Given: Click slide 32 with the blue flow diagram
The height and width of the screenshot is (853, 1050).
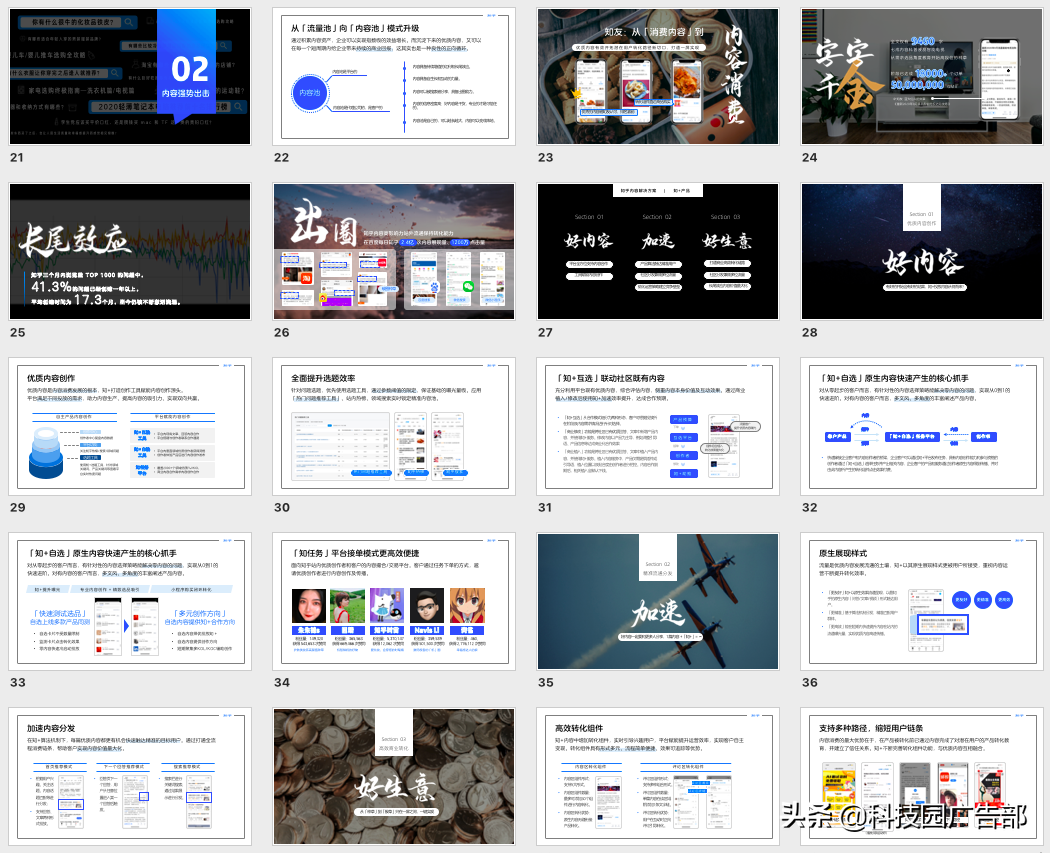Looking at the screenshot, I should coord(921,426).
